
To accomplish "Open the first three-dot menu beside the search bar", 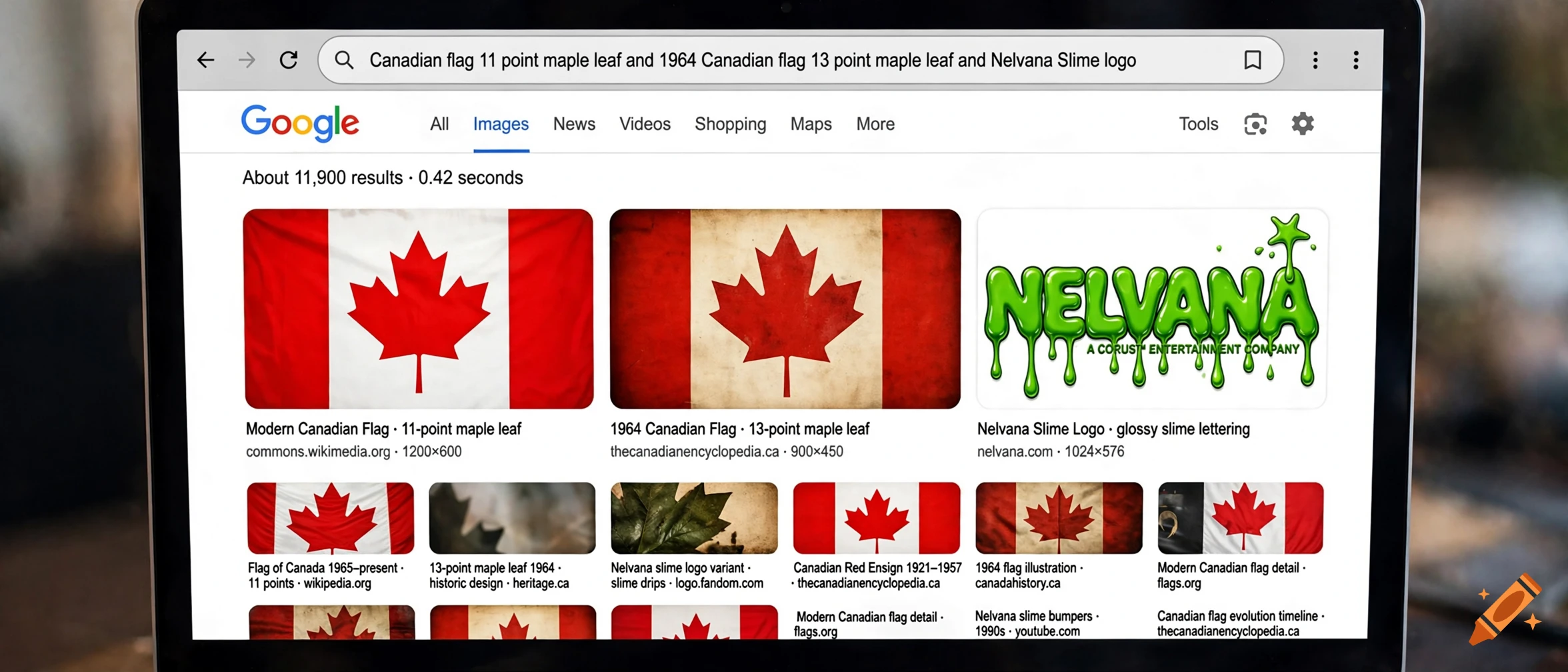I will point(1315,60).
